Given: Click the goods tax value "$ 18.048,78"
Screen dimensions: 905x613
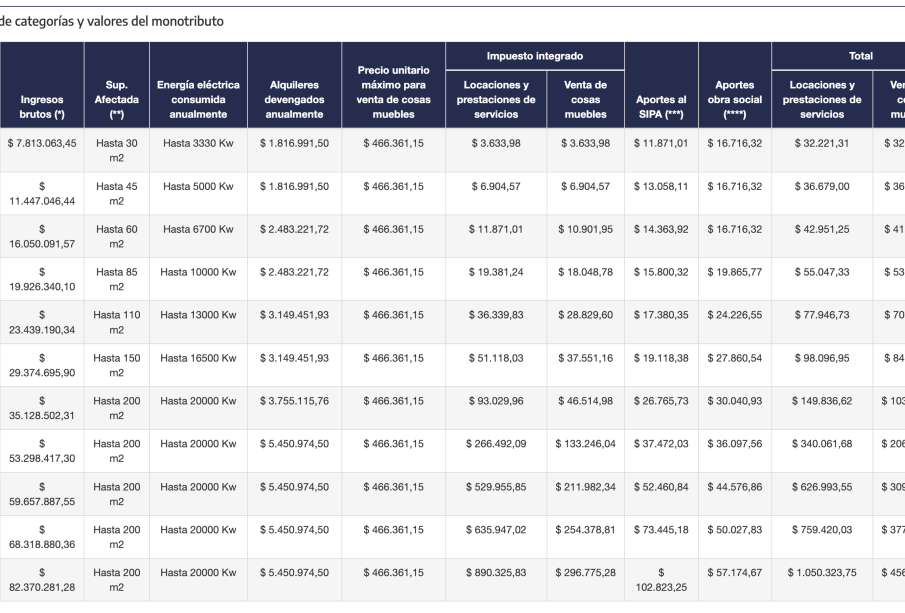Looking at the screenshot, I should (585, 272).
